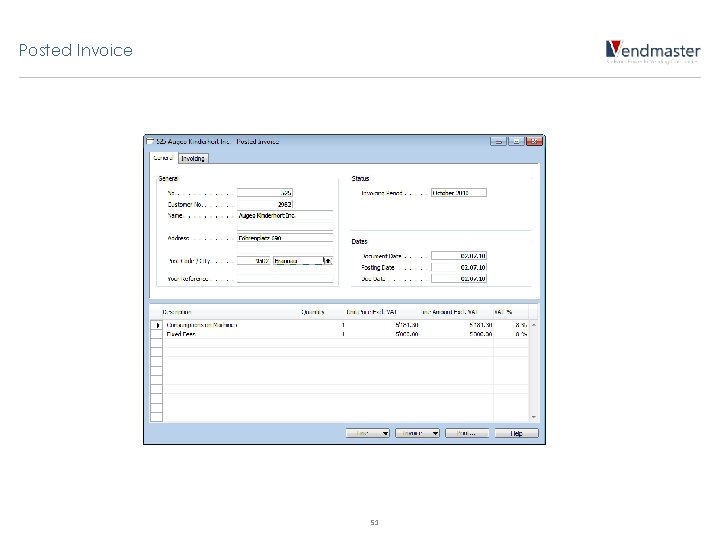Screen dimensions: 720x540
Task: Click the VAT % value in Fixed Fees row
Action: coord(521,334)
